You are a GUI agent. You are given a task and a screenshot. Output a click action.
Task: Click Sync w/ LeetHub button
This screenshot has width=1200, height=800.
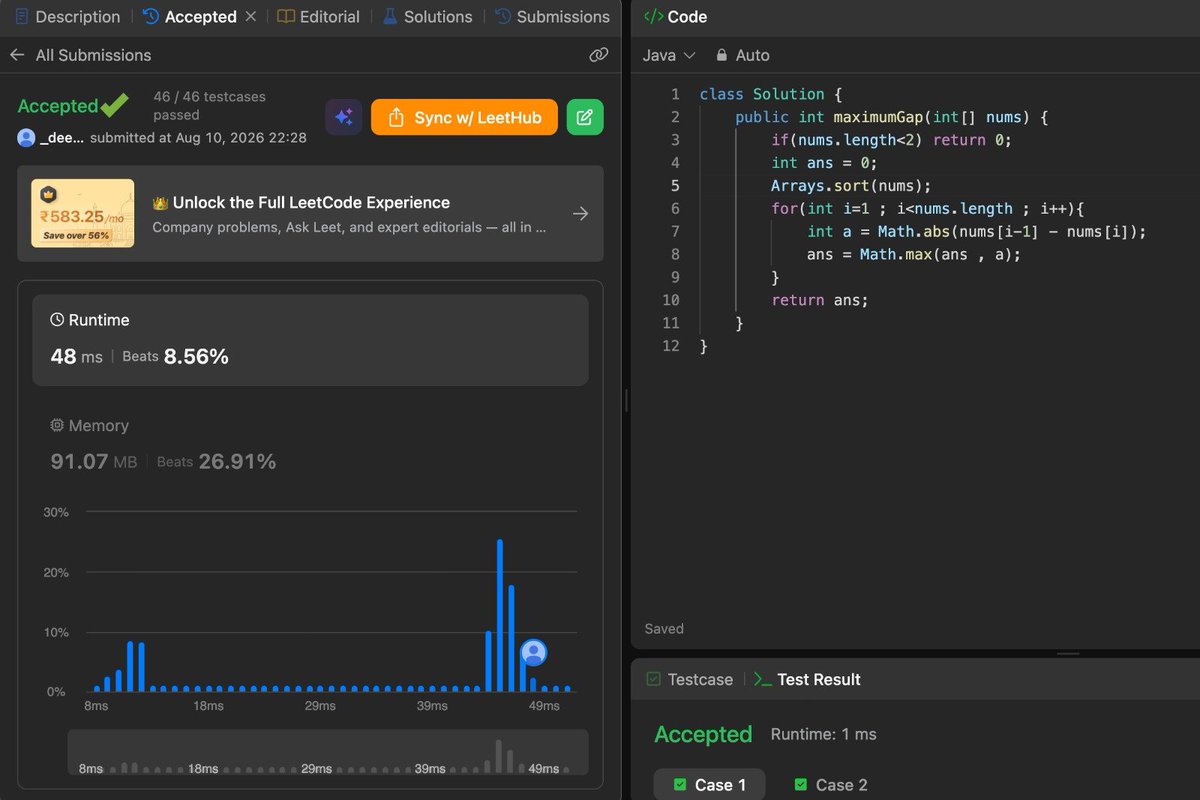pyautogui.click(x=464, y=118)
